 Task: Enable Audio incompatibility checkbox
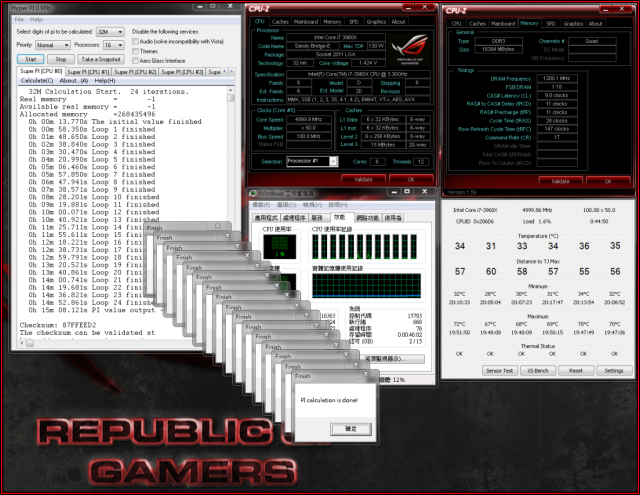(x=135, y=42)
